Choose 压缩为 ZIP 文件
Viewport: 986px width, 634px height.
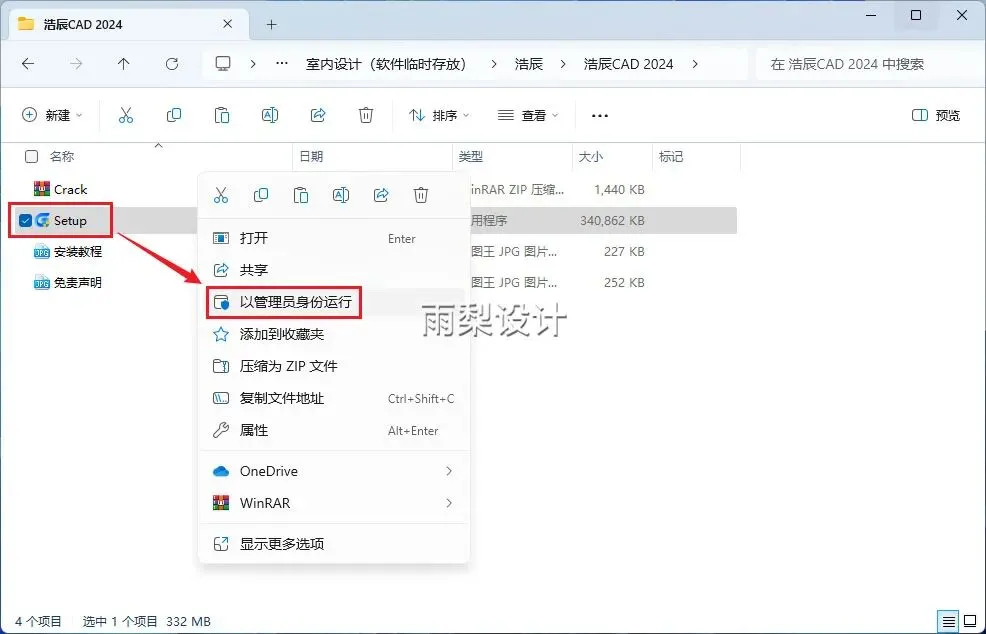tap(333, 366)
